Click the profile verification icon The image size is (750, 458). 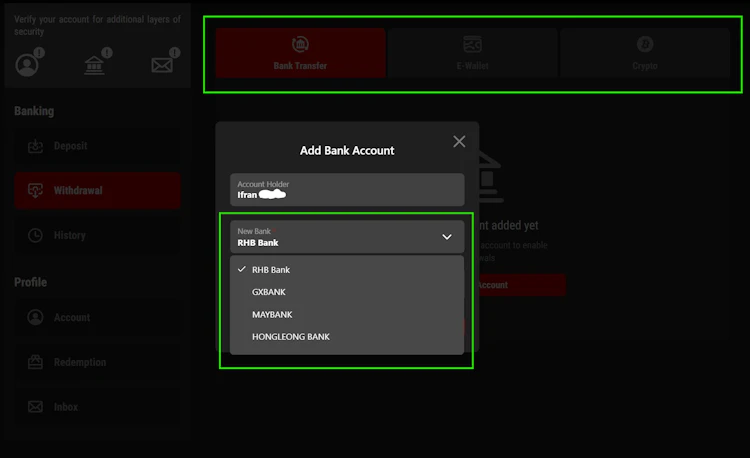pyautogui.click(x=27, y=65)
